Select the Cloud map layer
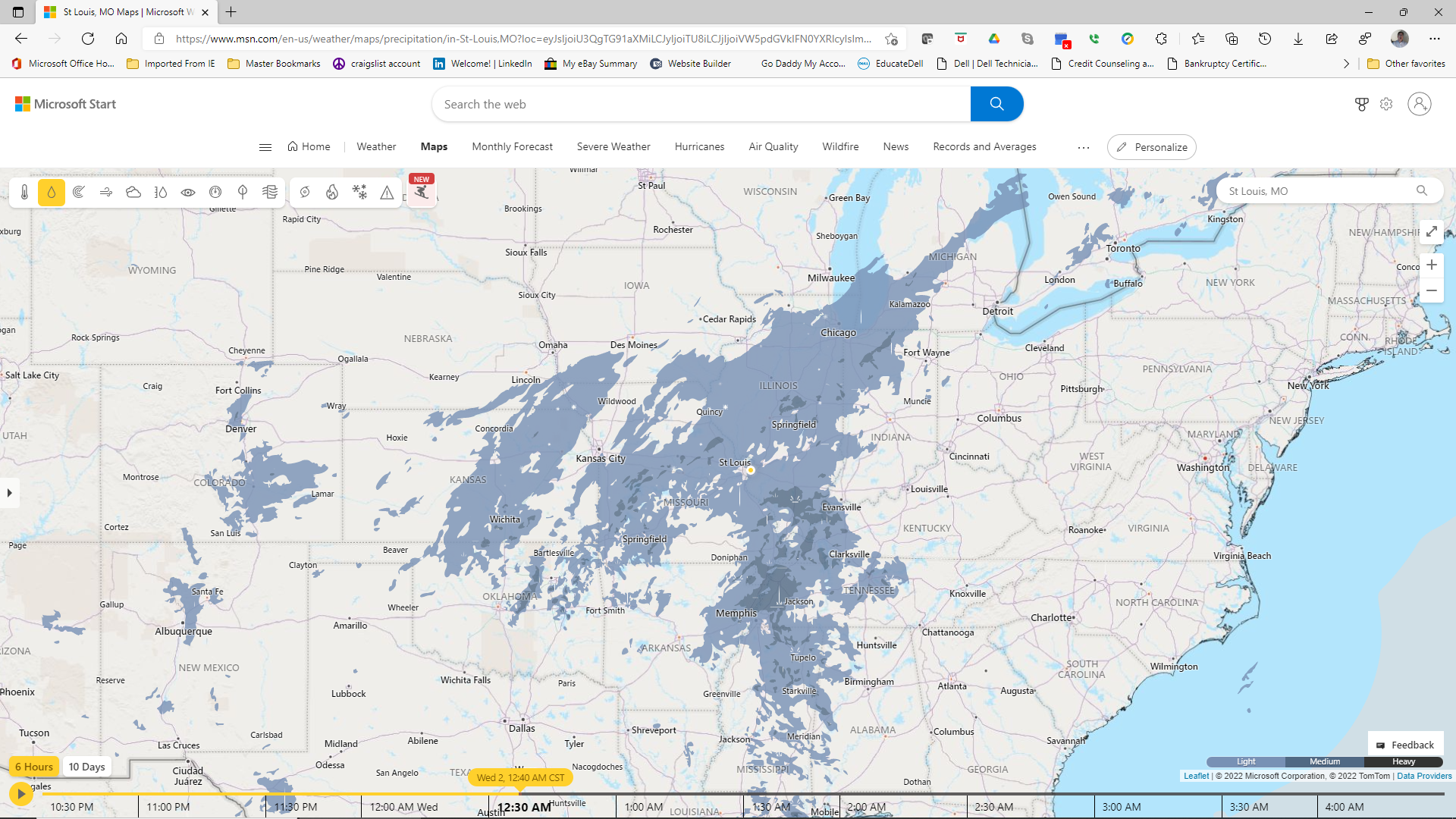Image resolution: width=1456 pixels, height=819 pixels. tap(133, 193)
